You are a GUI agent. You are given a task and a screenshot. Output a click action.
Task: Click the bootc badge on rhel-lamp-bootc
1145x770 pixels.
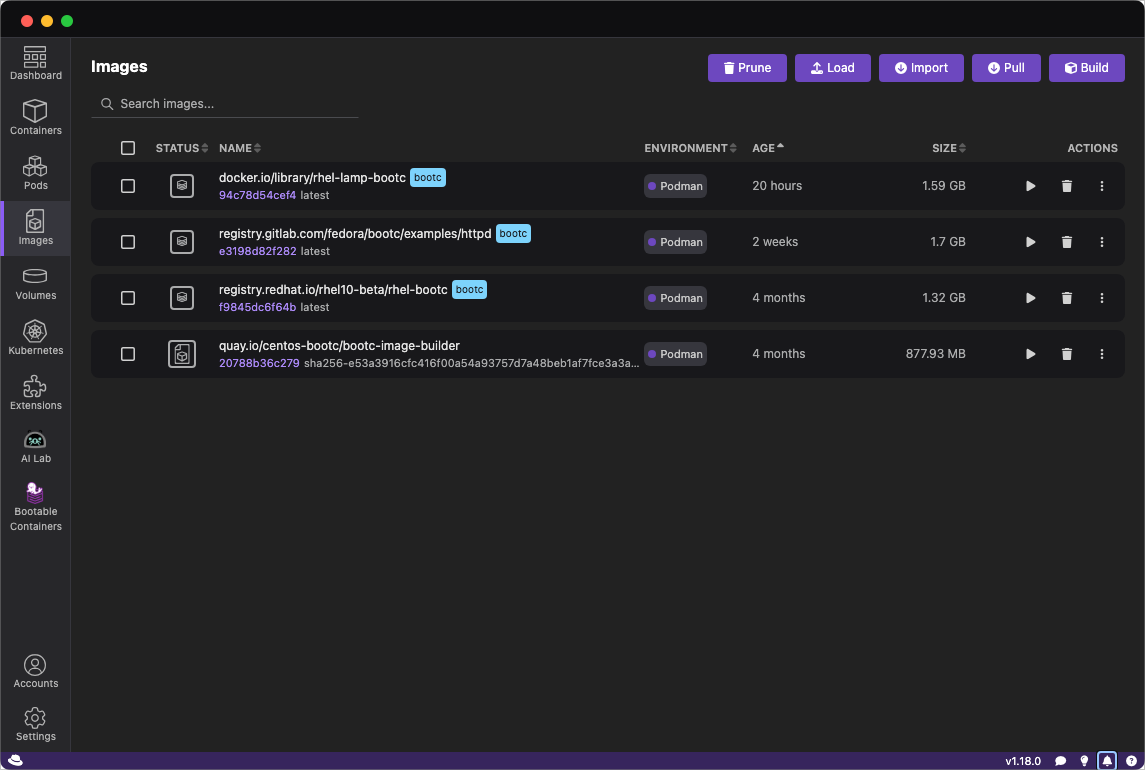coord(428,178)
